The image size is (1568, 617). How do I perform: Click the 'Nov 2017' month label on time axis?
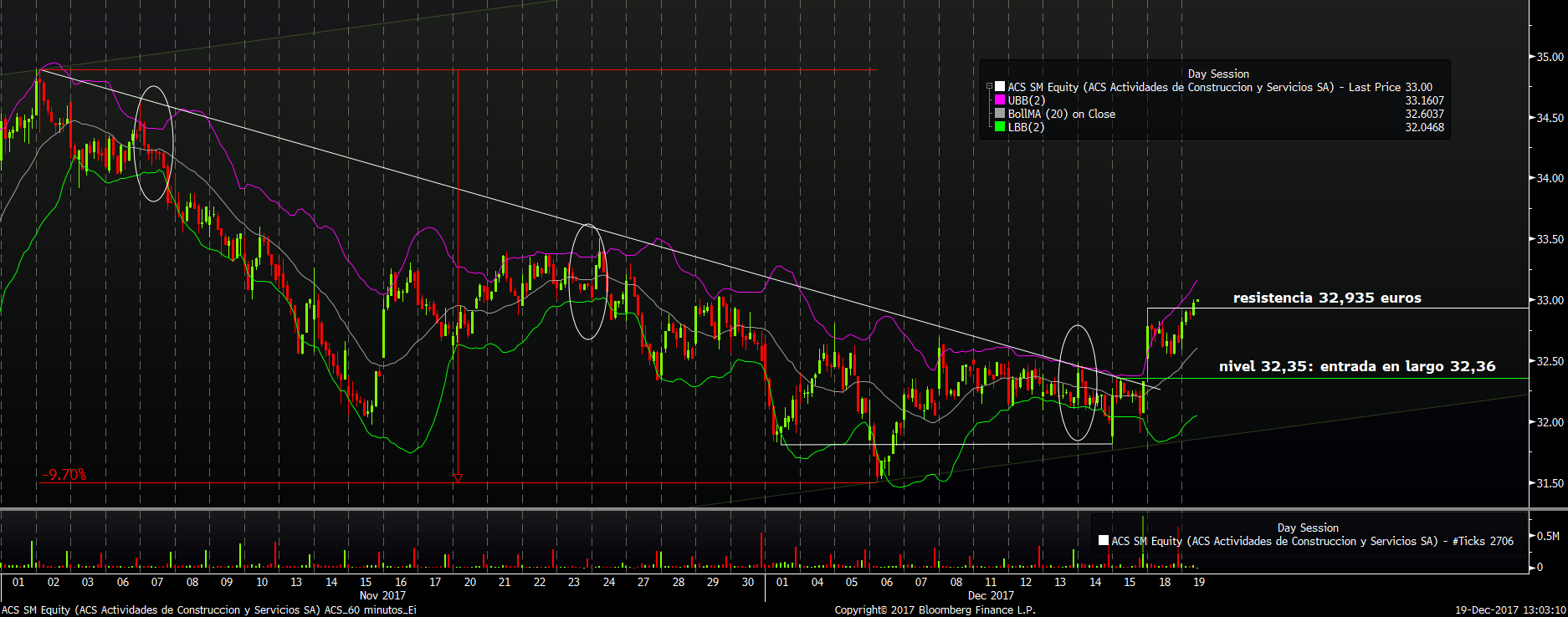pos(382,595)
